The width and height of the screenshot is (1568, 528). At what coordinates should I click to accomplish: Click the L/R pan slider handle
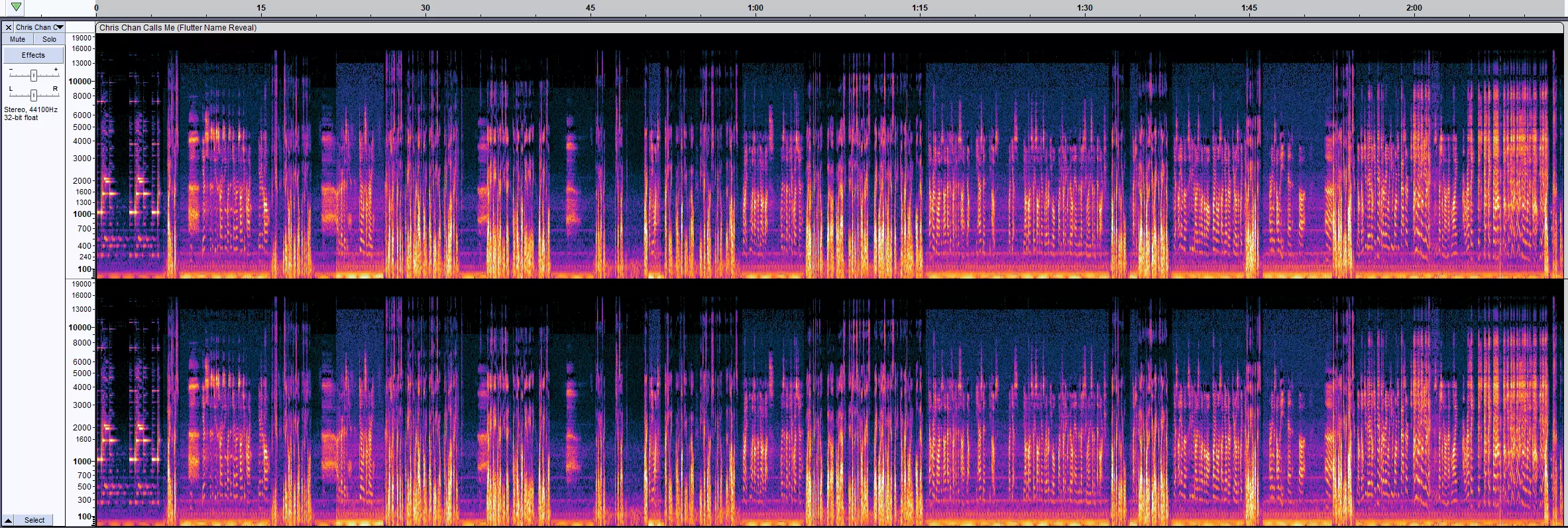click(x=33, y=95)
